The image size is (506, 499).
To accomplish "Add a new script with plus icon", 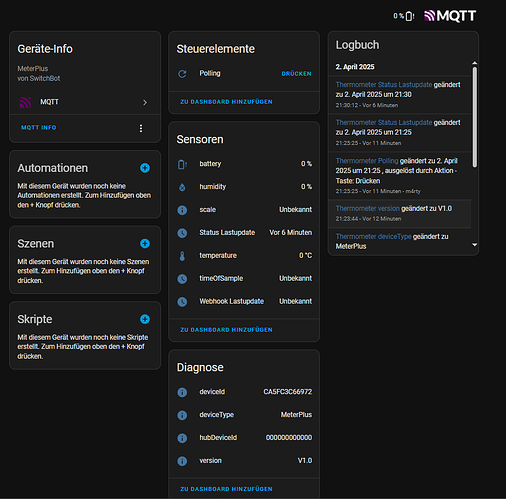I will [145, 319].
